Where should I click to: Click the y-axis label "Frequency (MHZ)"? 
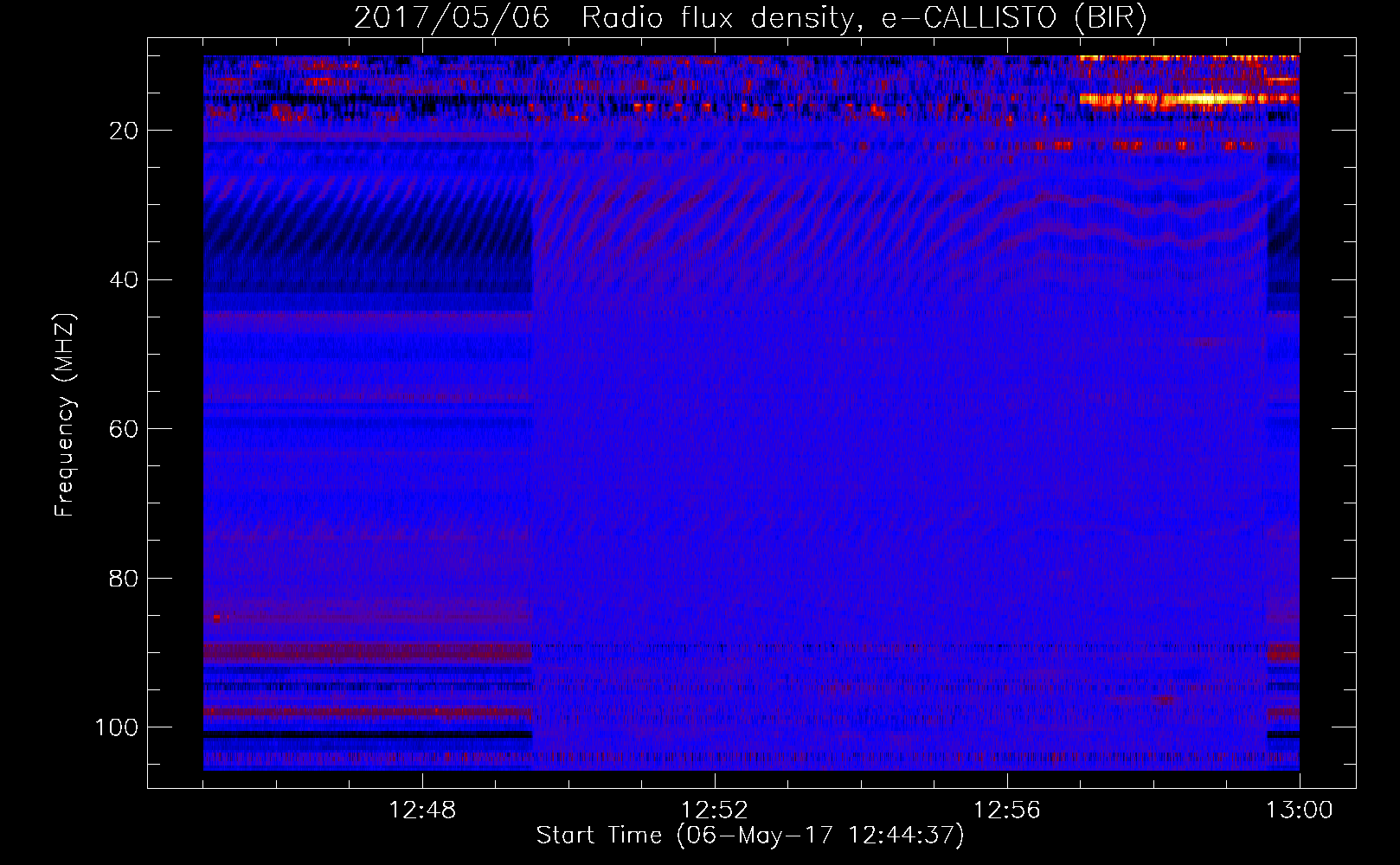click(65, 414)
